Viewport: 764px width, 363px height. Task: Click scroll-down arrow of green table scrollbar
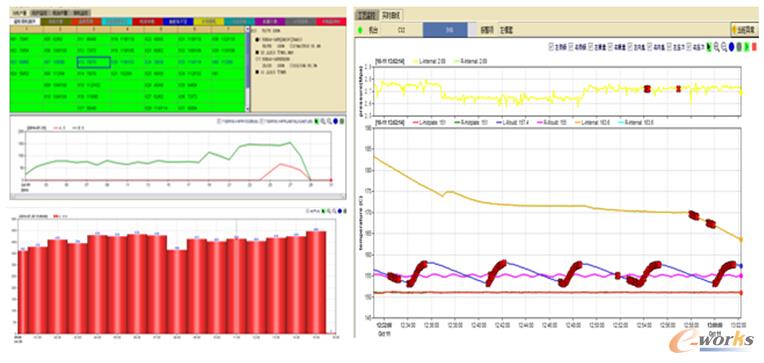(248, 109)
